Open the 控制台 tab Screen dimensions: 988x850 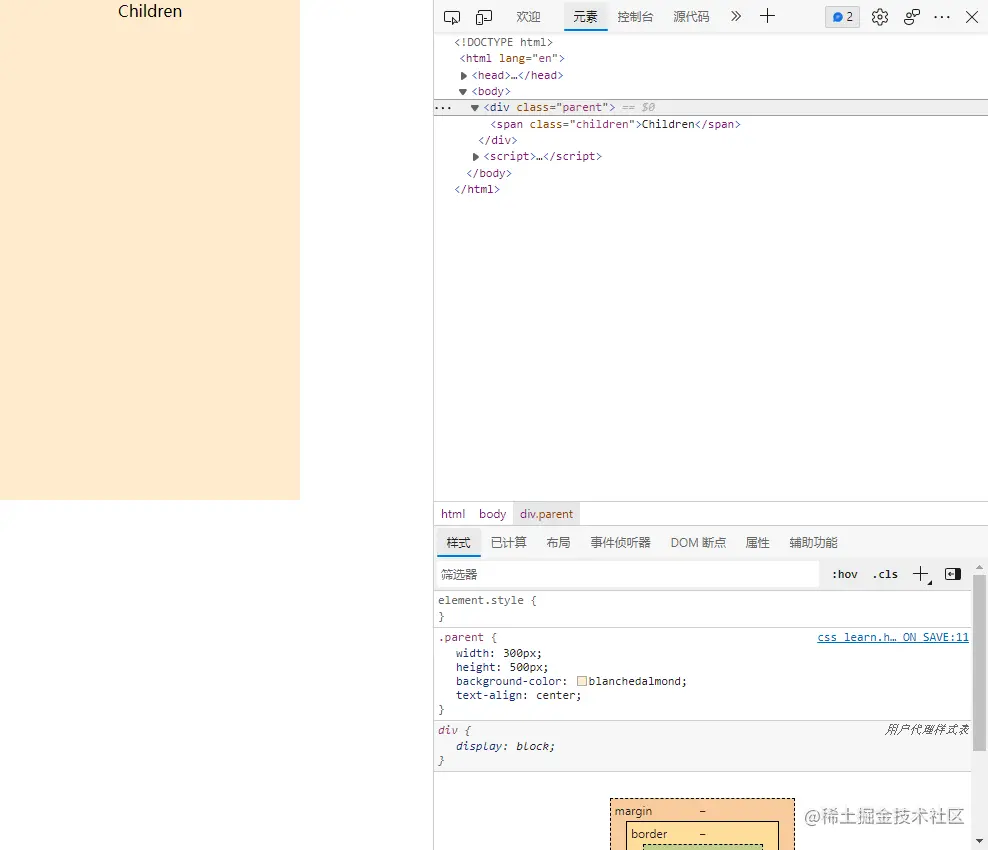click(x=635, y=17)
